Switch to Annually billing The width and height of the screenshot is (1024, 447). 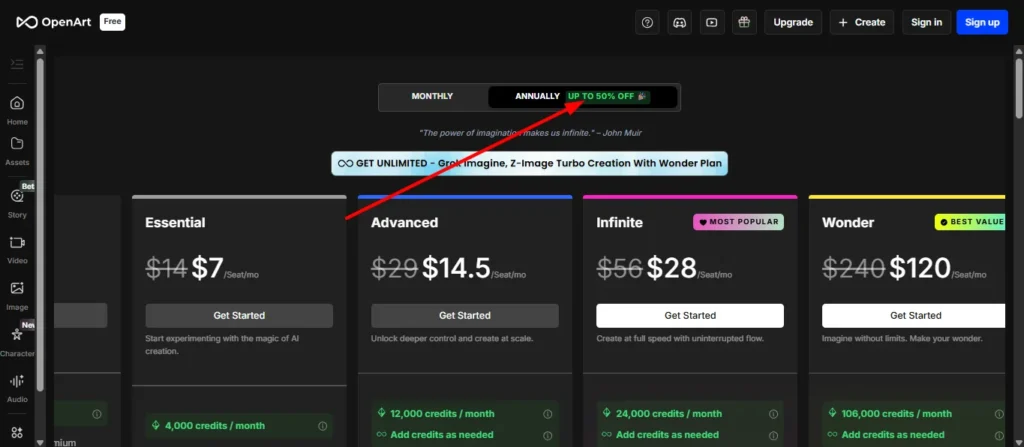point(583,96)
